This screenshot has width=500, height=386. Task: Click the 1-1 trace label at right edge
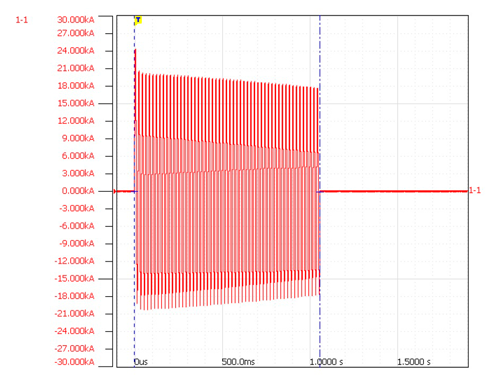[x=475, y=190]
